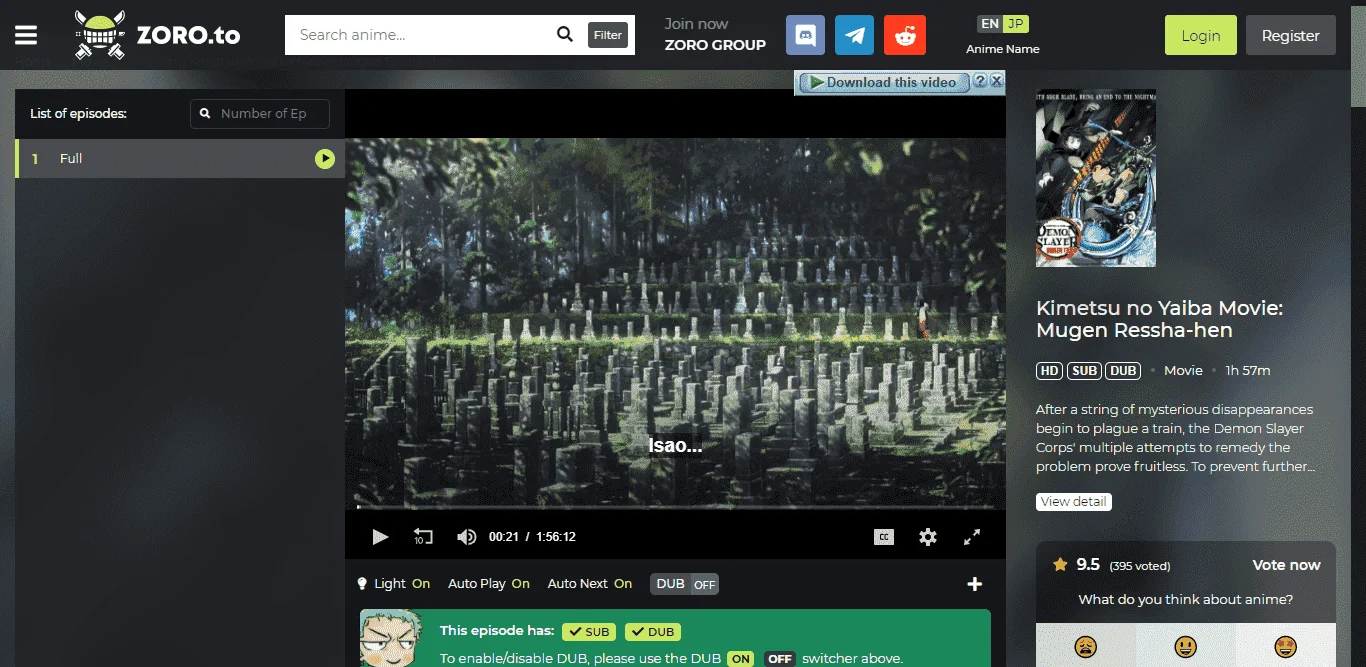This screenshot has width=1366, height=667.
Task: Click Download this video banner
Action: (883, 82)
